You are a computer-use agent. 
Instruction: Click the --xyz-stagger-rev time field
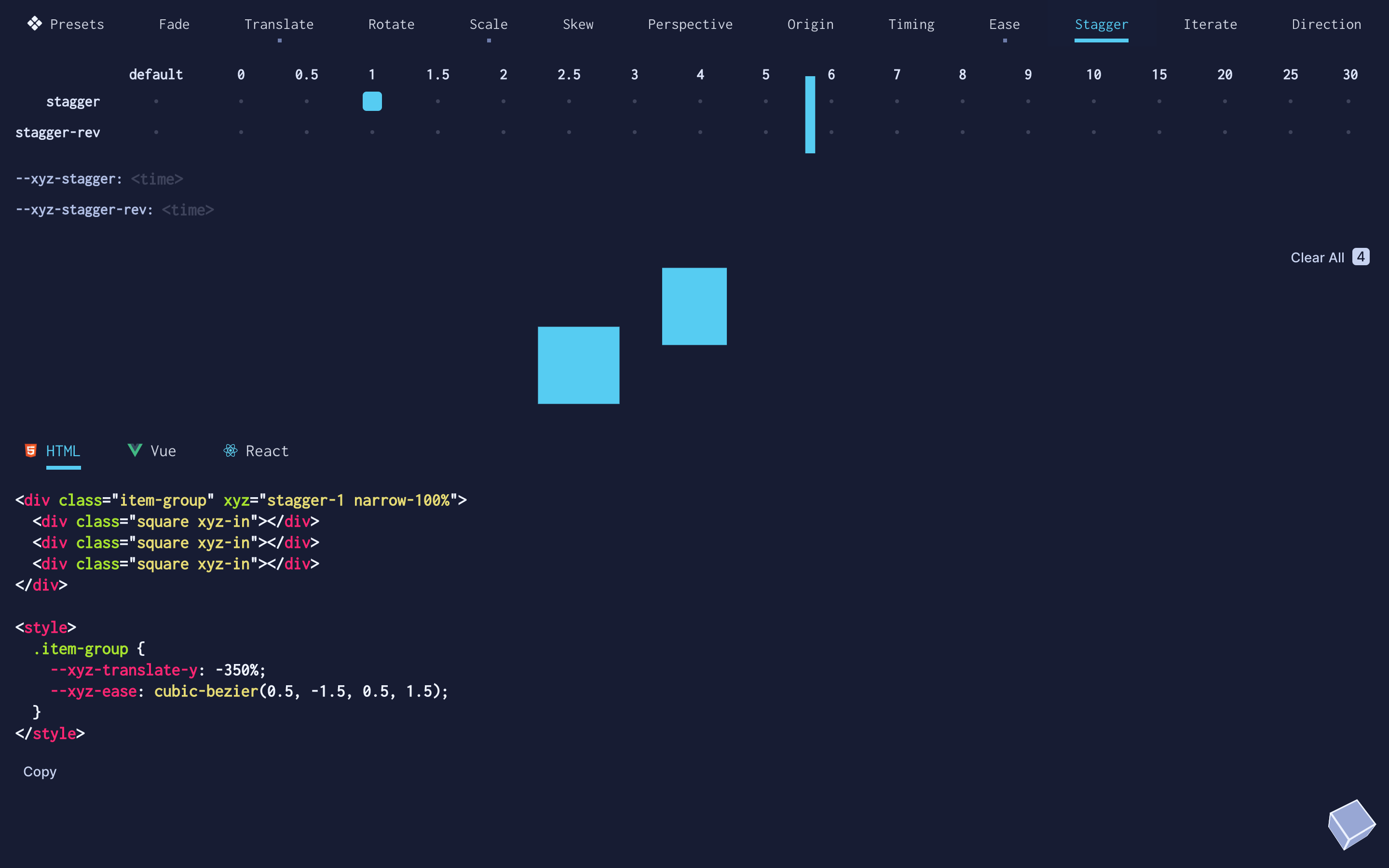point(188,210)
